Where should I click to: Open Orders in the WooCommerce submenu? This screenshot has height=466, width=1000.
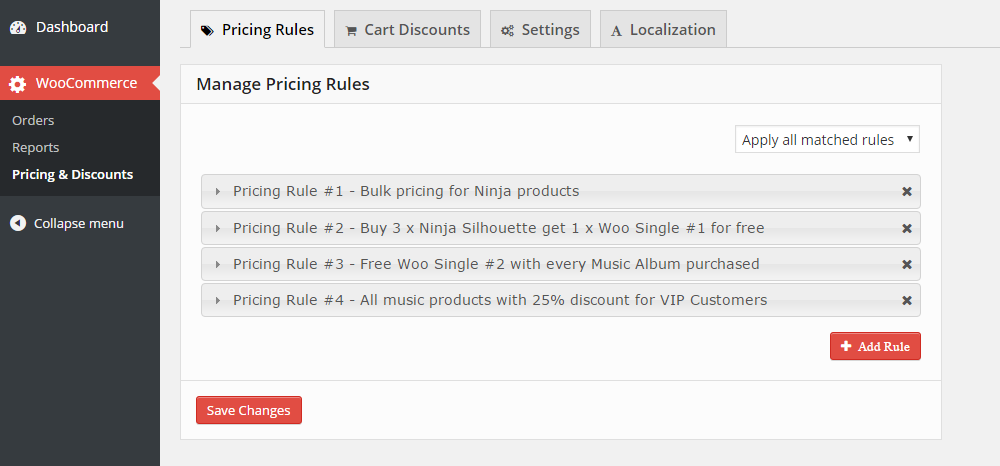[x=33, y=120]
